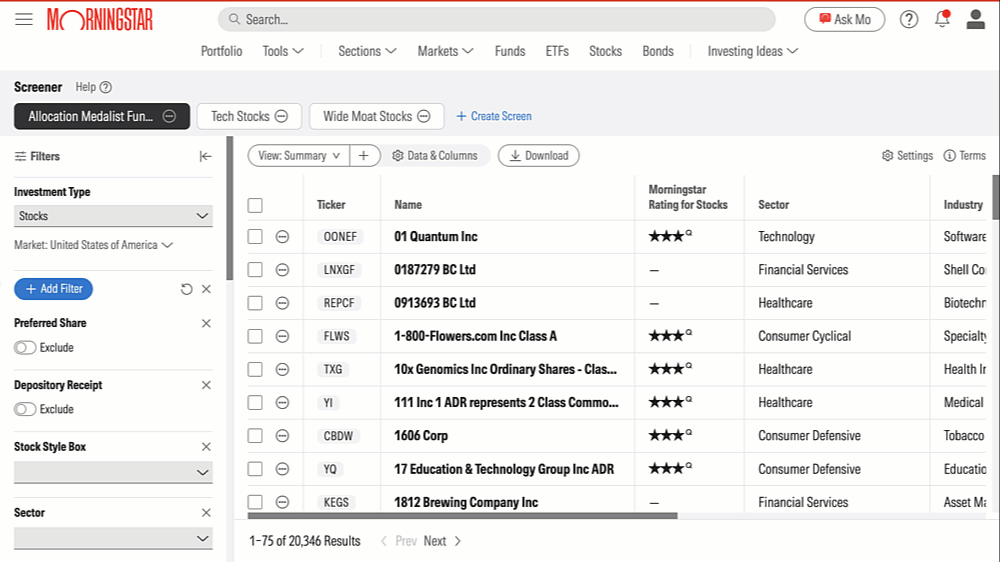Image resolution: width=1000 pixels, height=562 pixels.
Task: Open Portfolio nav item
Action: coord(221,51)
